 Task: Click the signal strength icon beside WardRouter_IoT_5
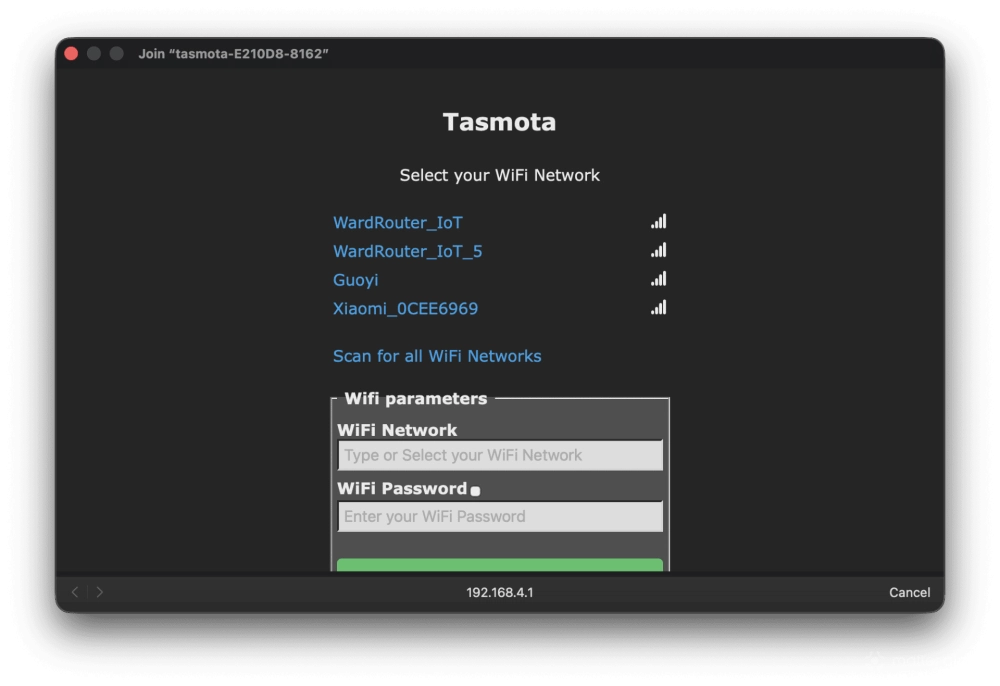tap(658, 250)
